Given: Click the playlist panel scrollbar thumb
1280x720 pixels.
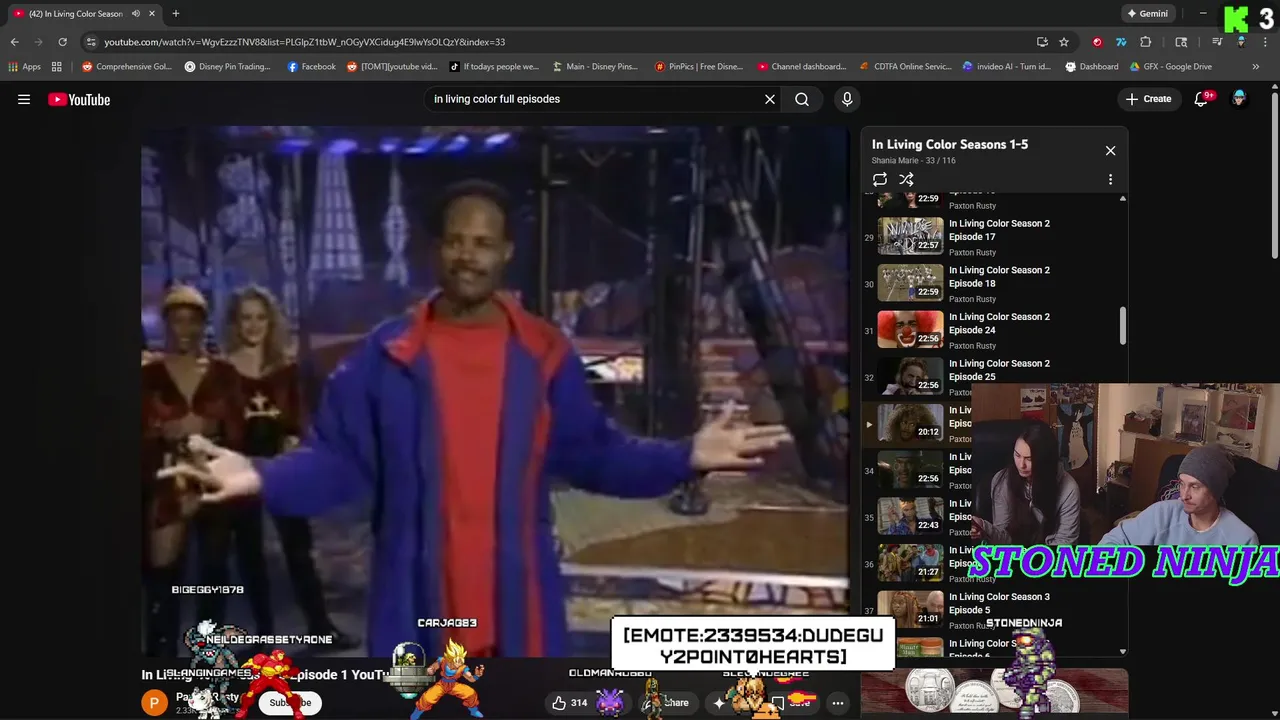Looking at the screenshot, I should pyautogui.click(x=1122, y=326).
